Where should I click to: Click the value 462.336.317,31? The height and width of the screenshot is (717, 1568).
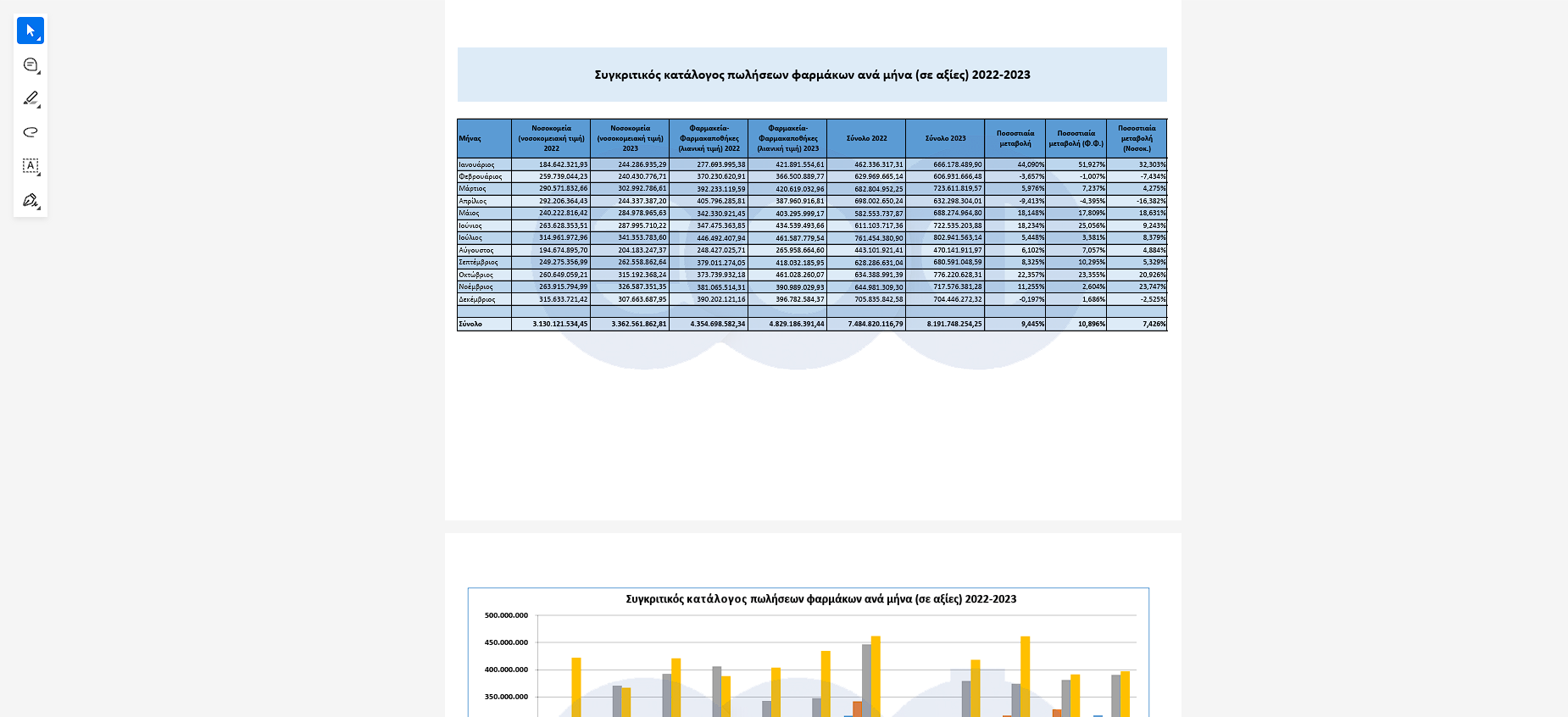[878, 164]
